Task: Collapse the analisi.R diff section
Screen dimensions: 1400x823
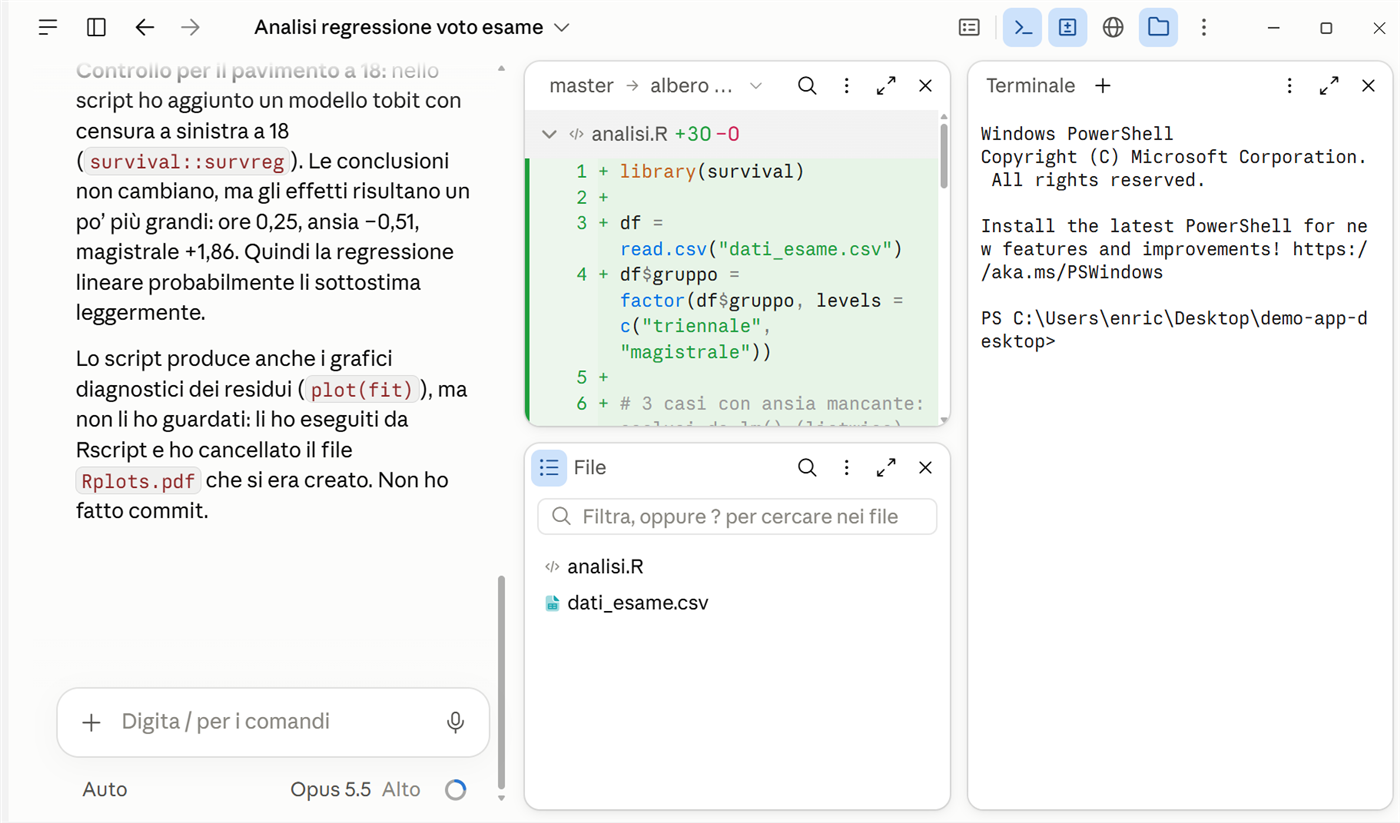Action: pos(548,134)
